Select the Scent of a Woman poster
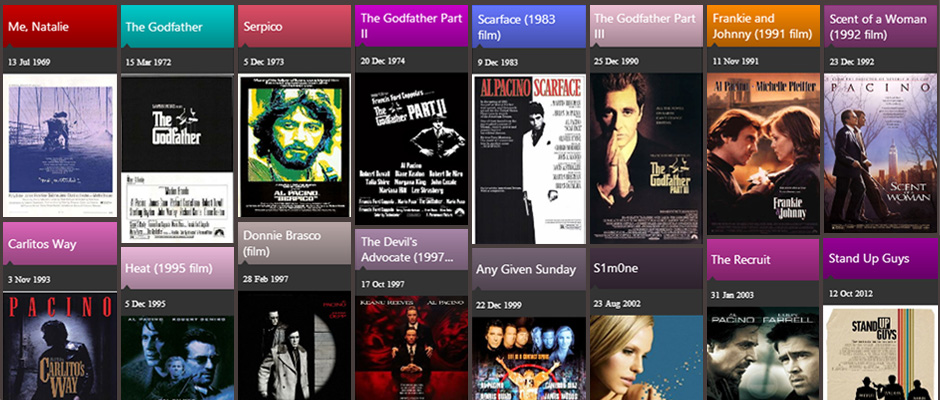The image size is (940, 400). [881, 153]
